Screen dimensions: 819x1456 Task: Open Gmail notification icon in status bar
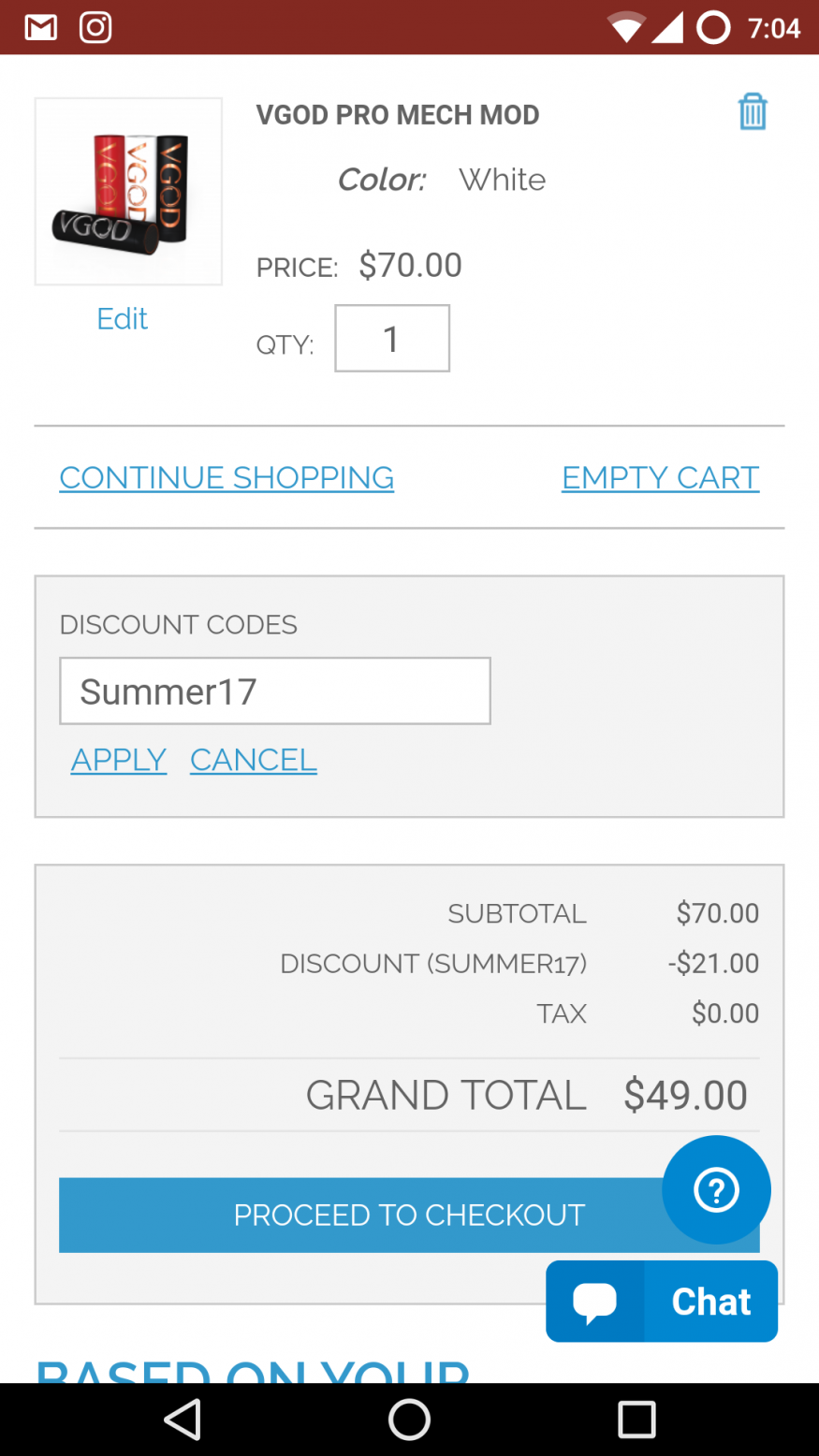(41, 28)
